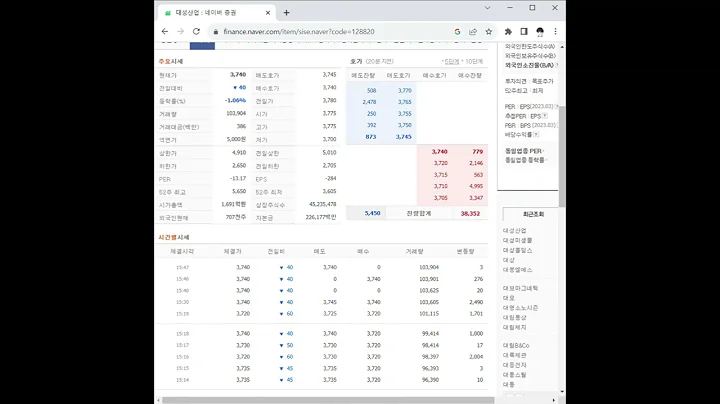Click the buy volume 4,995 in order book

[476, 186]
